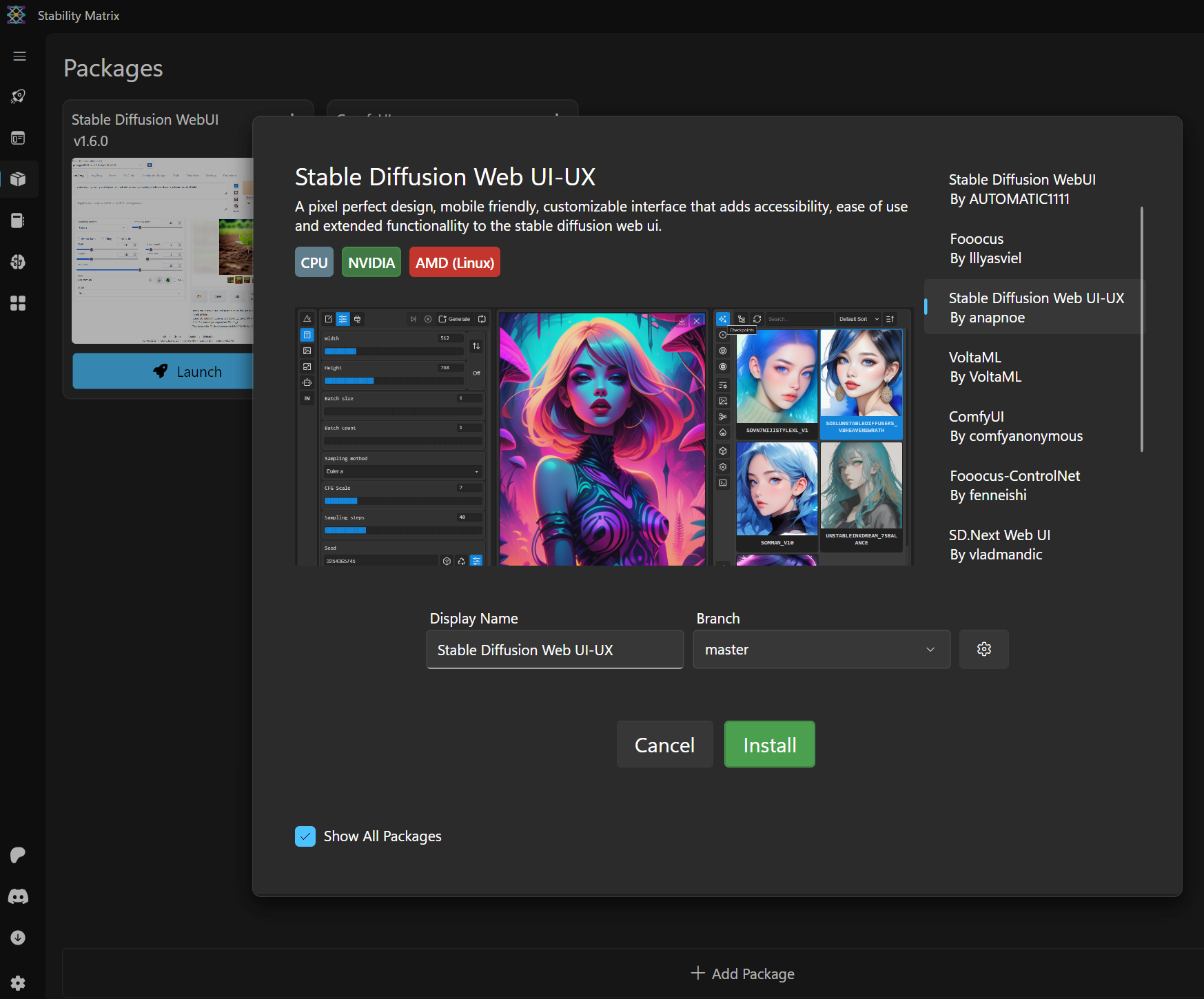Click the Cancel button
Viewport: 1204px width, 999px height.
[664, 744]
